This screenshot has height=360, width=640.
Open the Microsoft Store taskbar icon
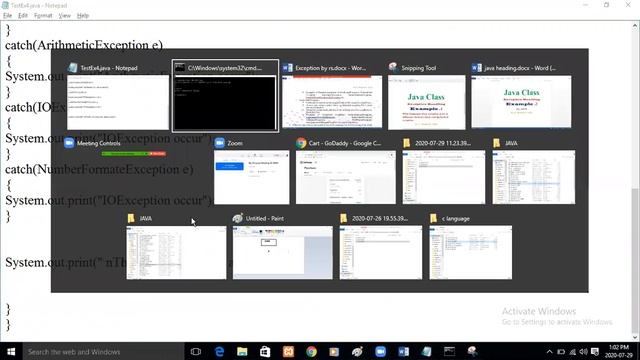coord(265,351)
